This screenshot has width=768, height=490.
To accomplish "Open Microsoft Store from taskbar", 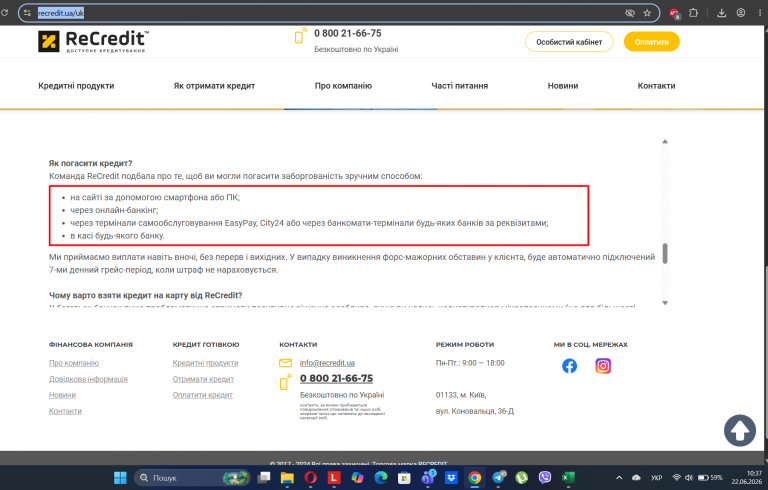I will [x=404, y=478].
